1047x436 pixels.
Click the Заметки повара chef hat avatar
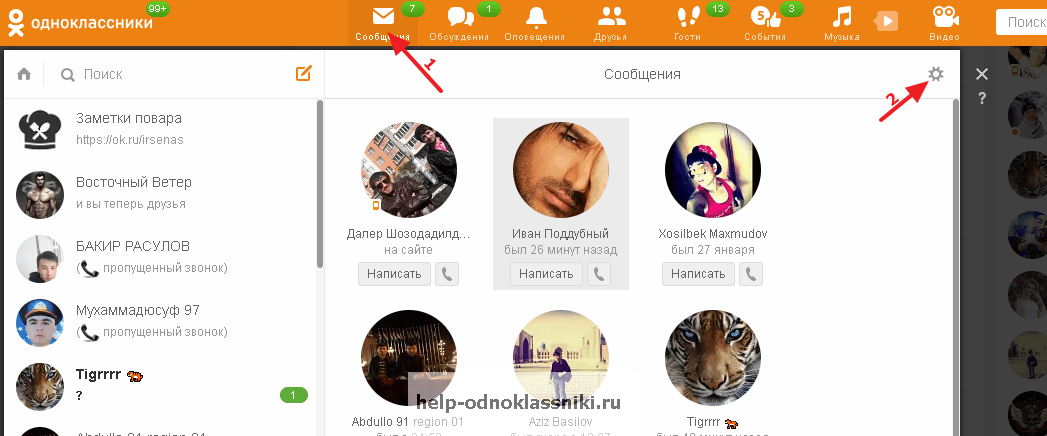[x=39, y=130]
